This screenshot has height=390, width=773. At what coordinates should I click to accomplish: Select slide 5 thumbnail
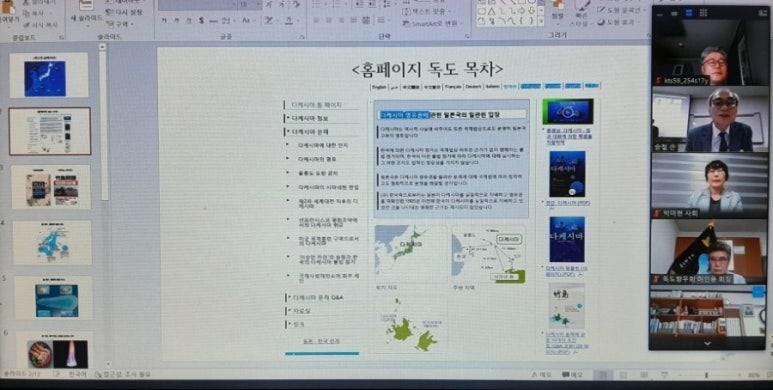tap(53, 298)
